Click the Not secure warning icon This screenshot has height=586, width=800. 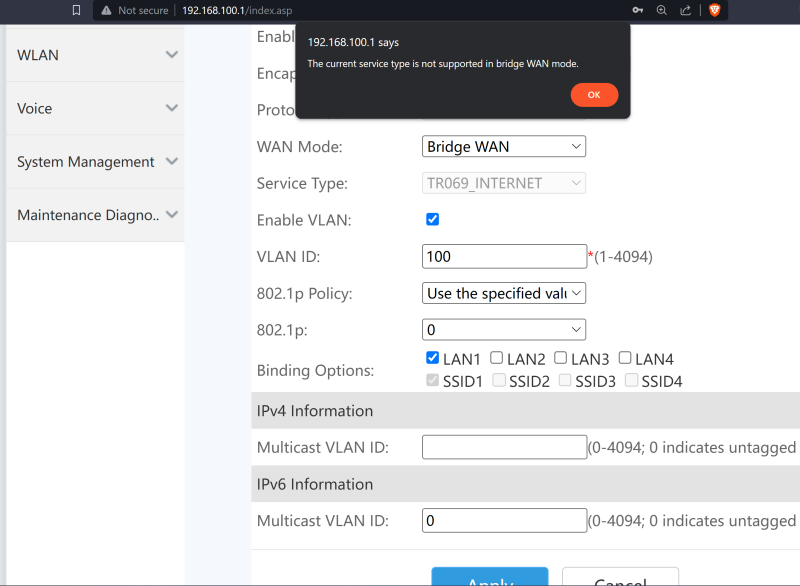[x=106, y=10]
